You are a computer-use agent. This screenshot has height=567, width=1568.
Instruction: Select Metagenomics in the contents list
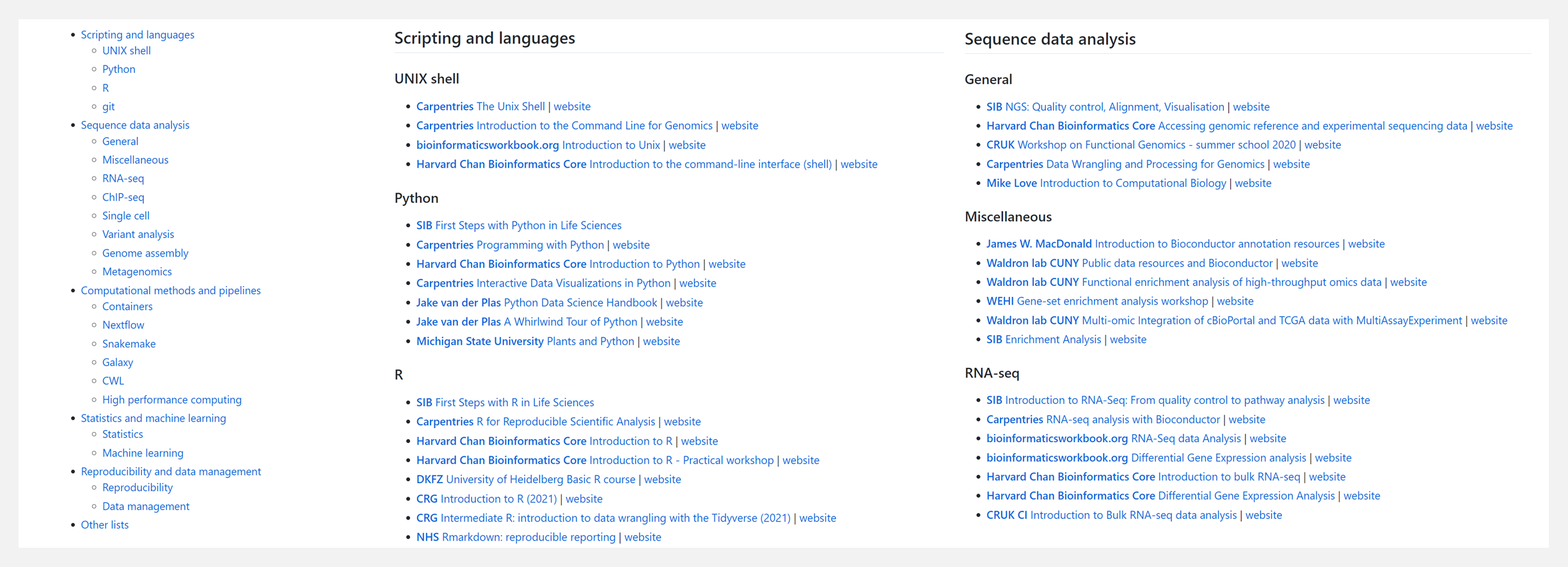(137, 271)
